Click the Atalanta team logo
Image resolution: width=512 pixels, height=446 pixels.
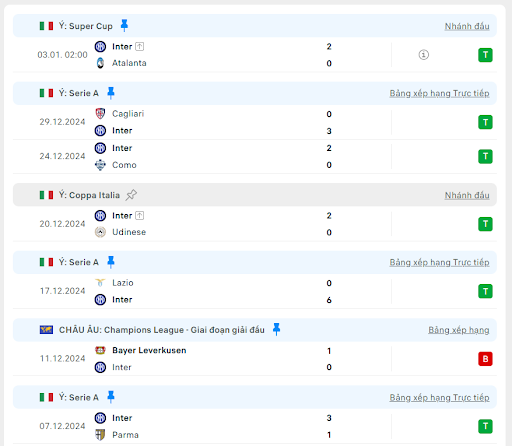100,63
